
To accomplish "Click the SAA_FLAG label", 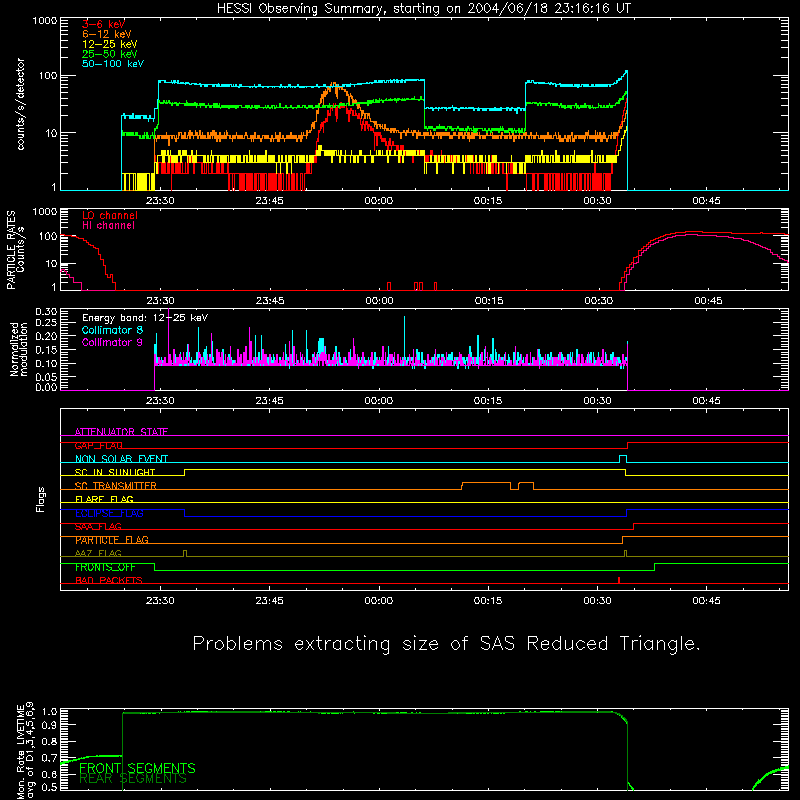I will pyautogui.click(x=98, y=526).
